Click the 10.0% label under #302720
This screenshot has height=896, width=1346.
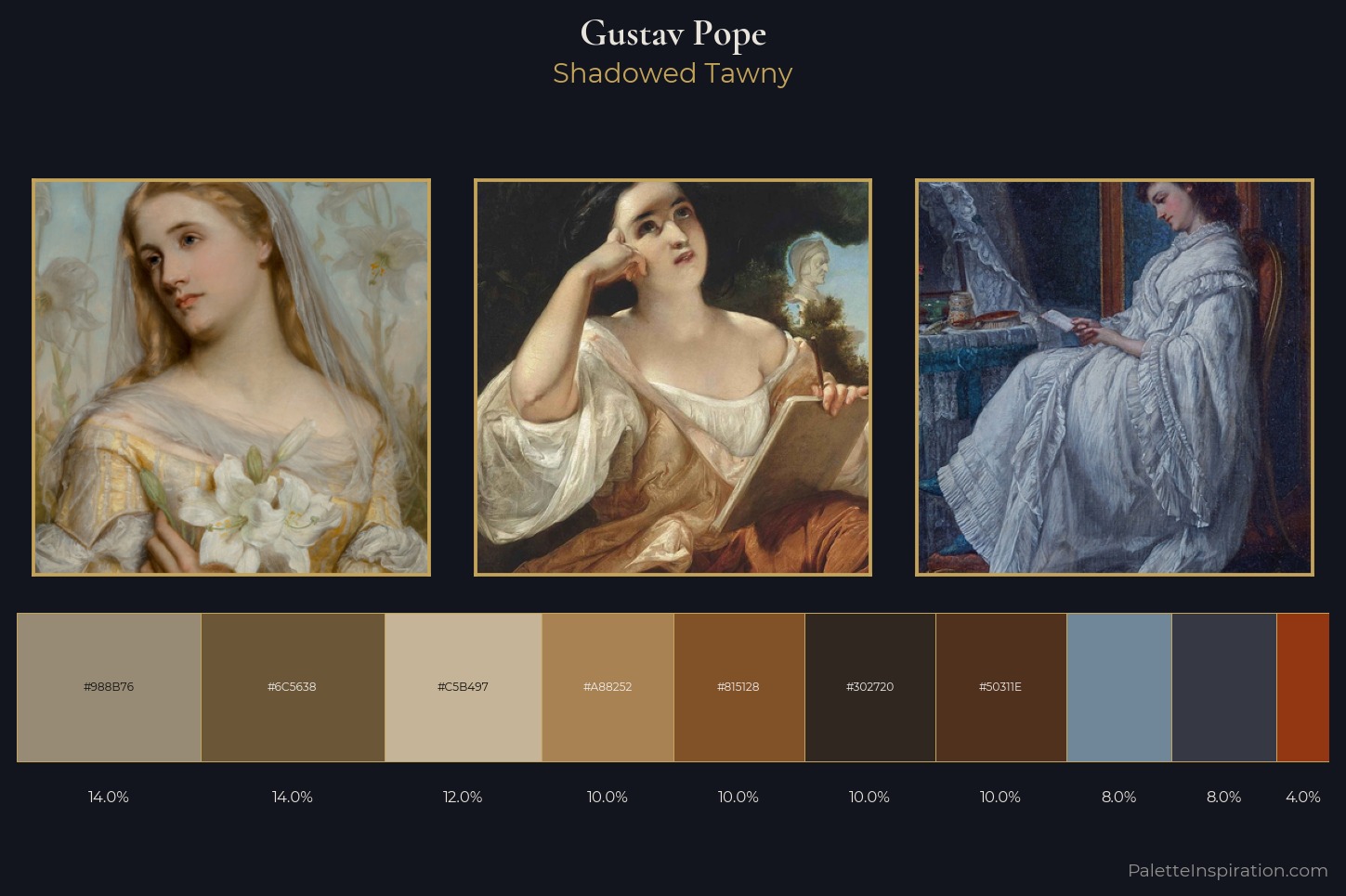pos(869,797)
